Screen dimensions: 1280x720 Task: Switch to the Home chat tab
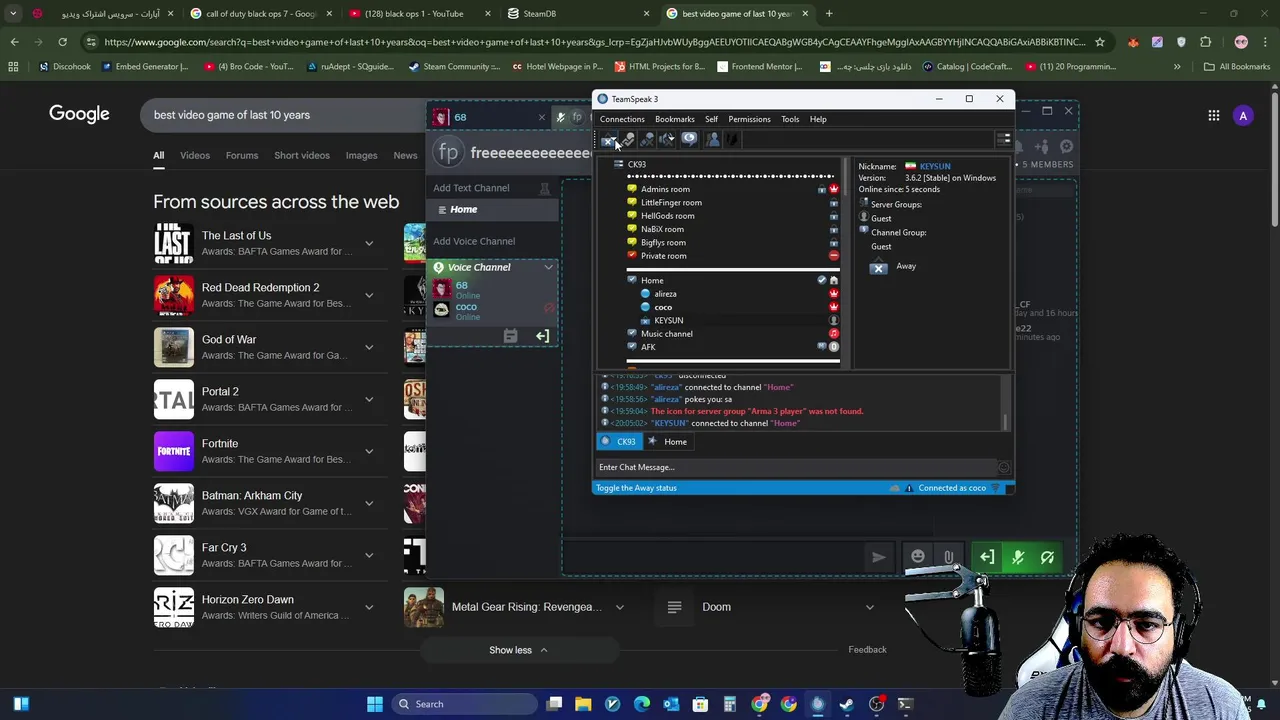pyautogui.click(x=668, y=441)
